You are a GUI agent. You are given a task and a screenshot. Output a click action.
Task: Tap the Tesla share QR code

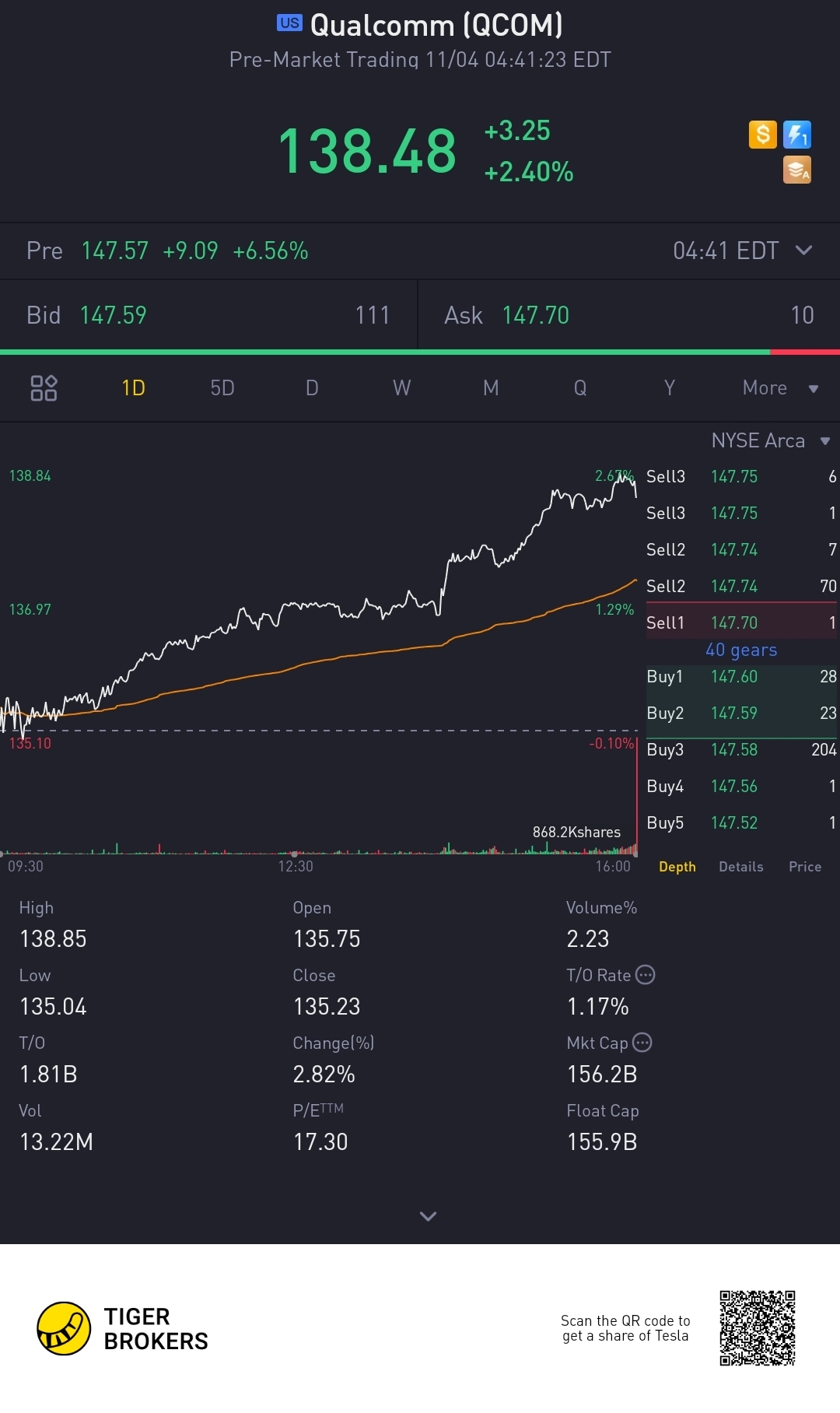[757, 1328]
